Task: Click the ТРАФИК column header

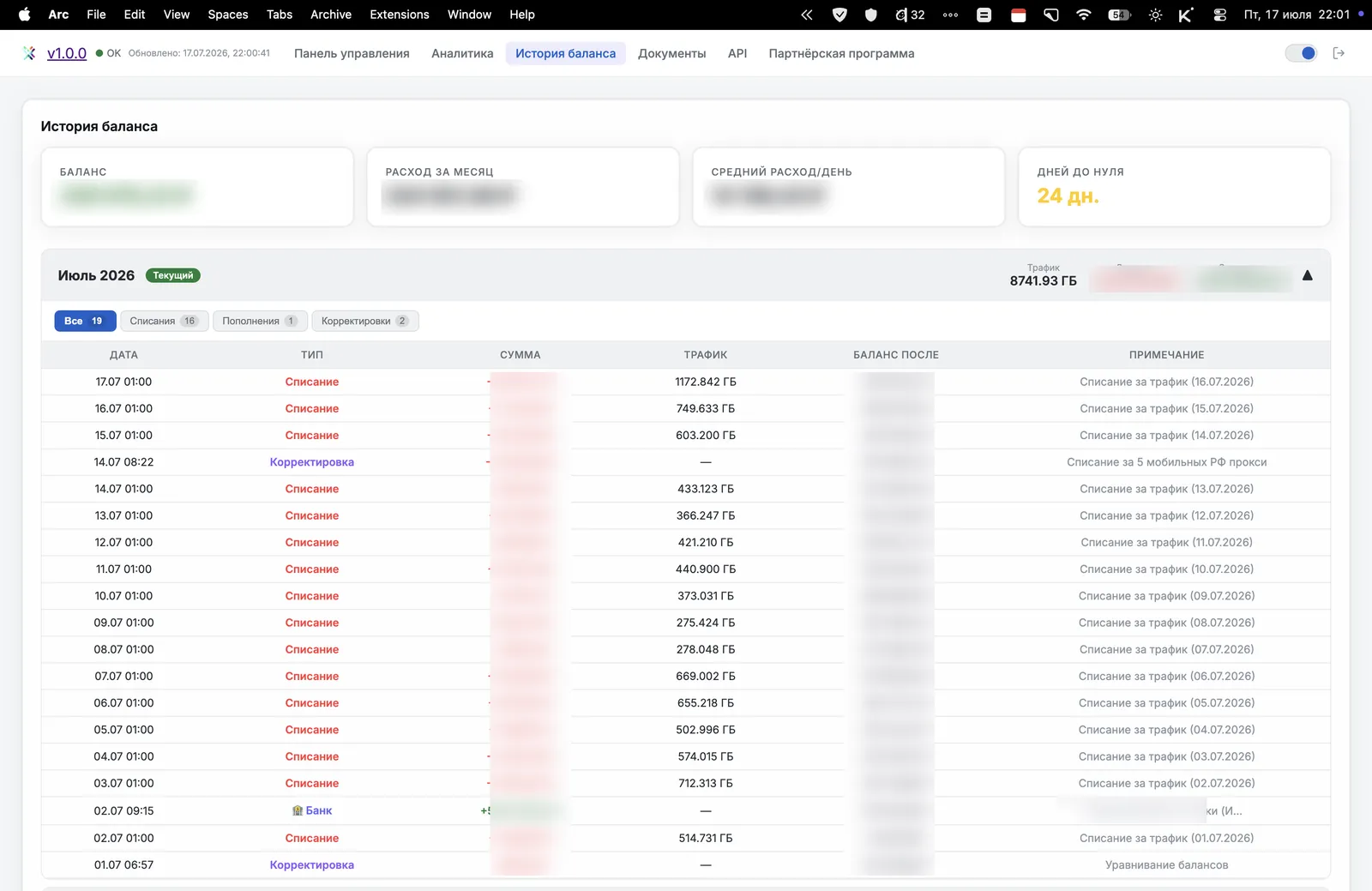Action: click(706, 355)
